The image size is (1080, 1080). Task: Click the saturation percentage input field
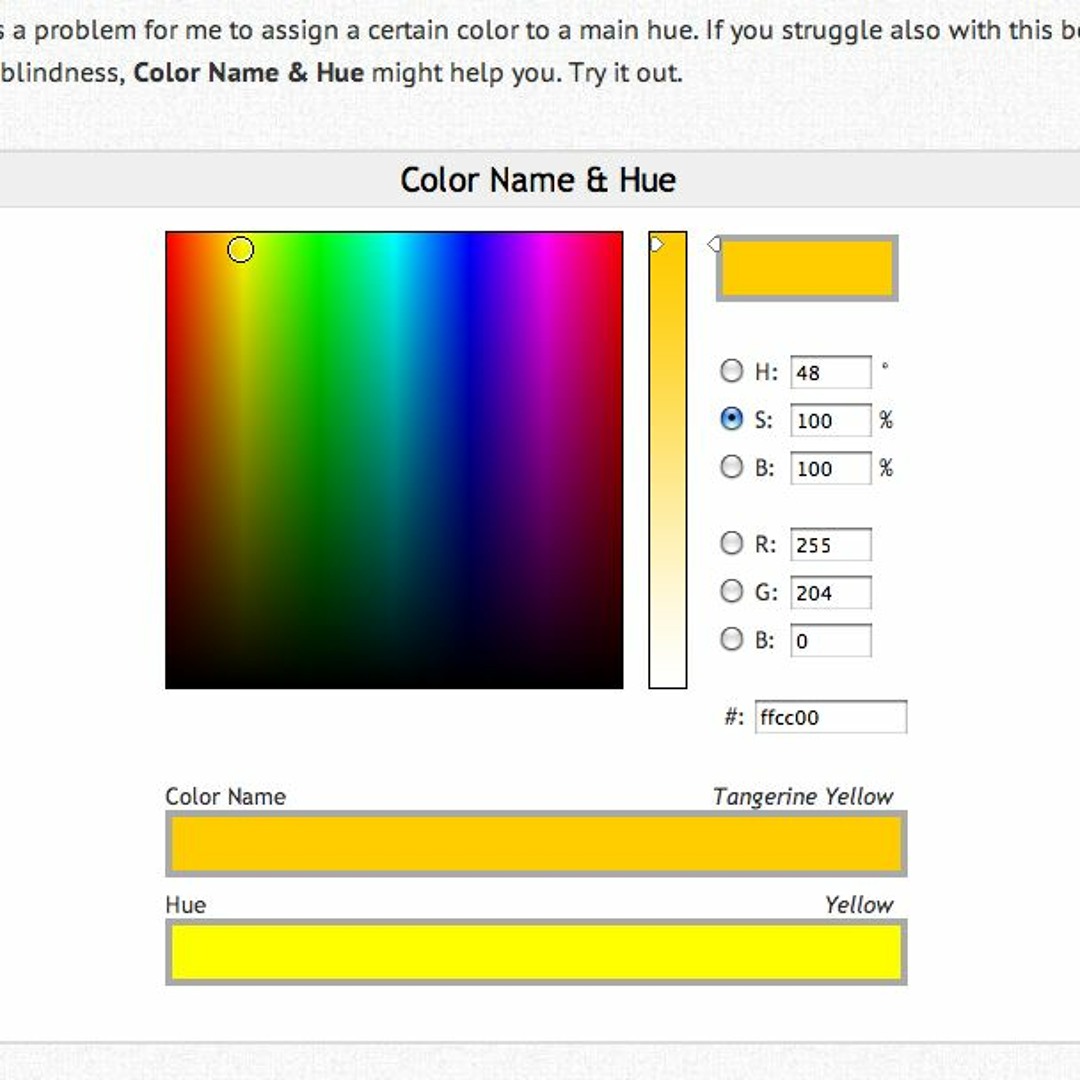coord(830,421)
